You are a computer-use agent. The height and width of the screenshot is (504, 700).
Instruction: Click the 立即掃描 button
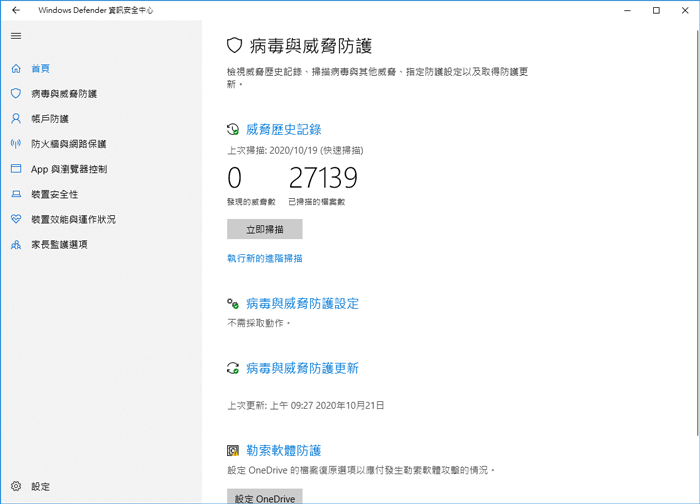point(265,229)
